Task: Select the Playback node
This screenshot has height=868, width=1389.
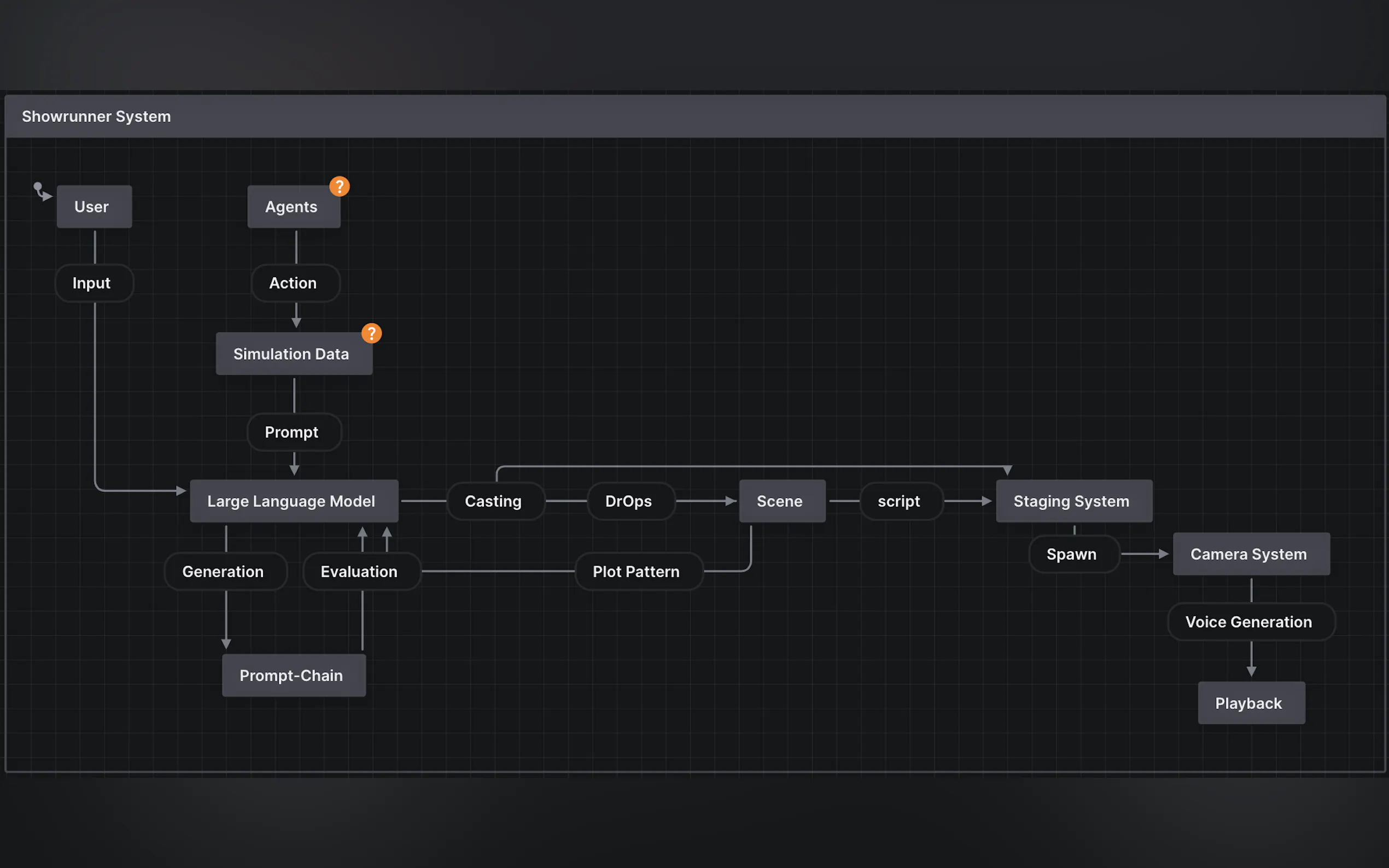Action: tap(1251, 703)
